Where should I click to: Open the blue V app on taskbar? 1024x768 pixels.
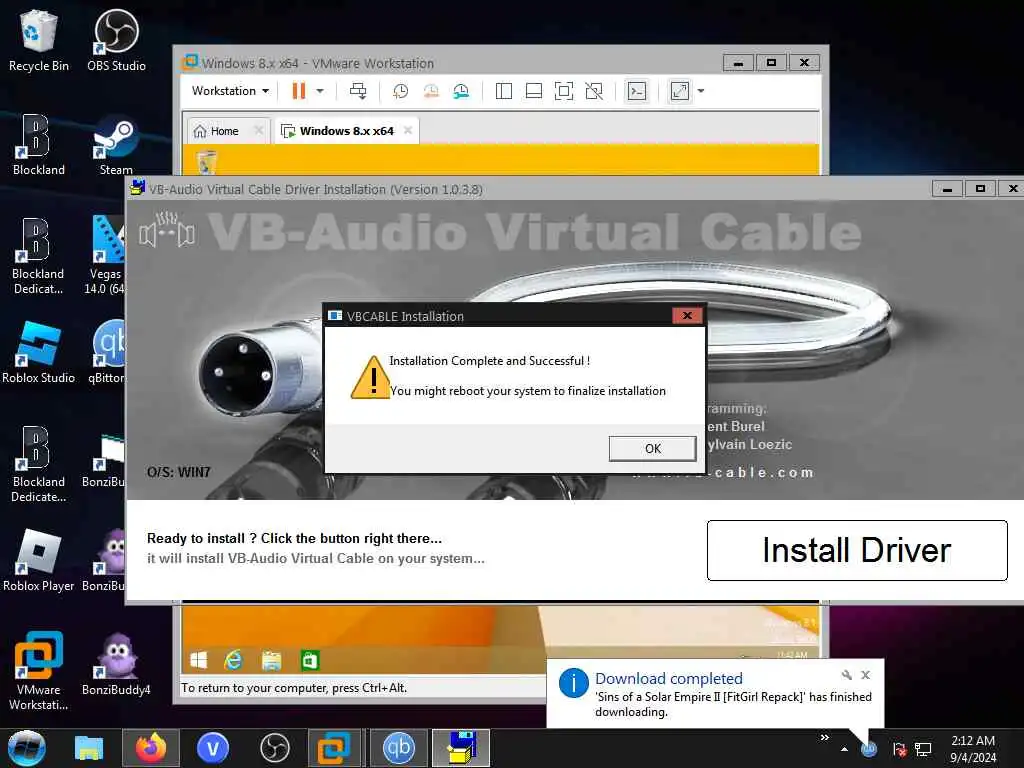tap(213, 748)
